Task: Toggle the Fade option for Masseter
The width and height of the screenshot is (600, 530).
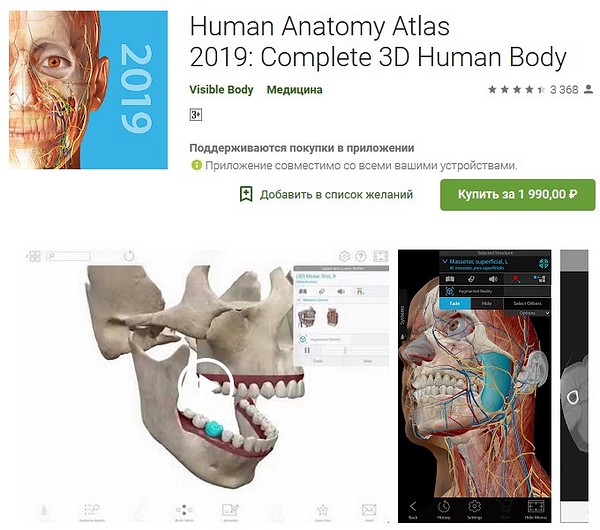Action: (x=455, y=303)
